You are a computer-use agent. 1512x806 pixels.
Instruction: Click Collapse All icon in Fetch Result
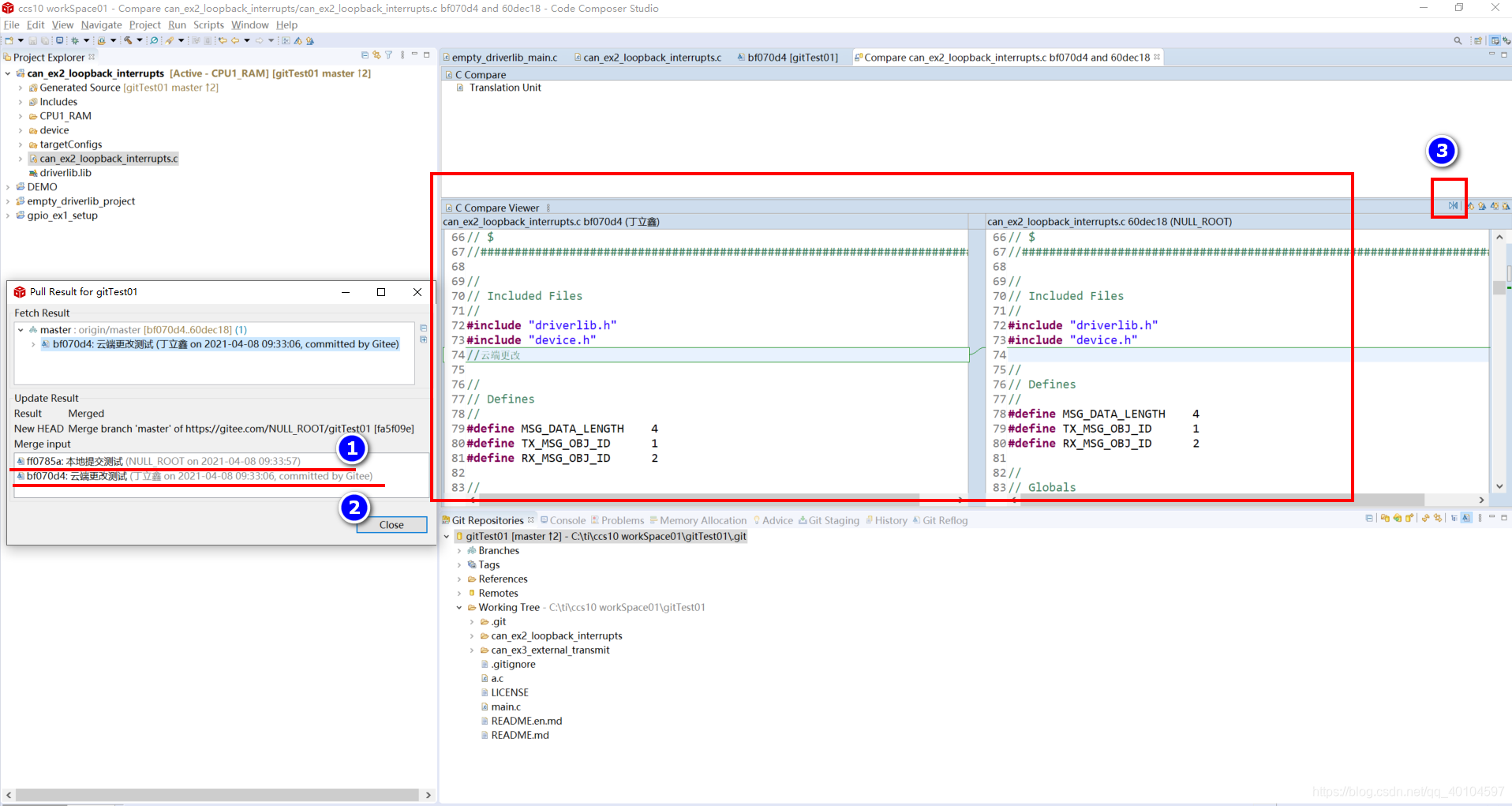click(424, 328)
